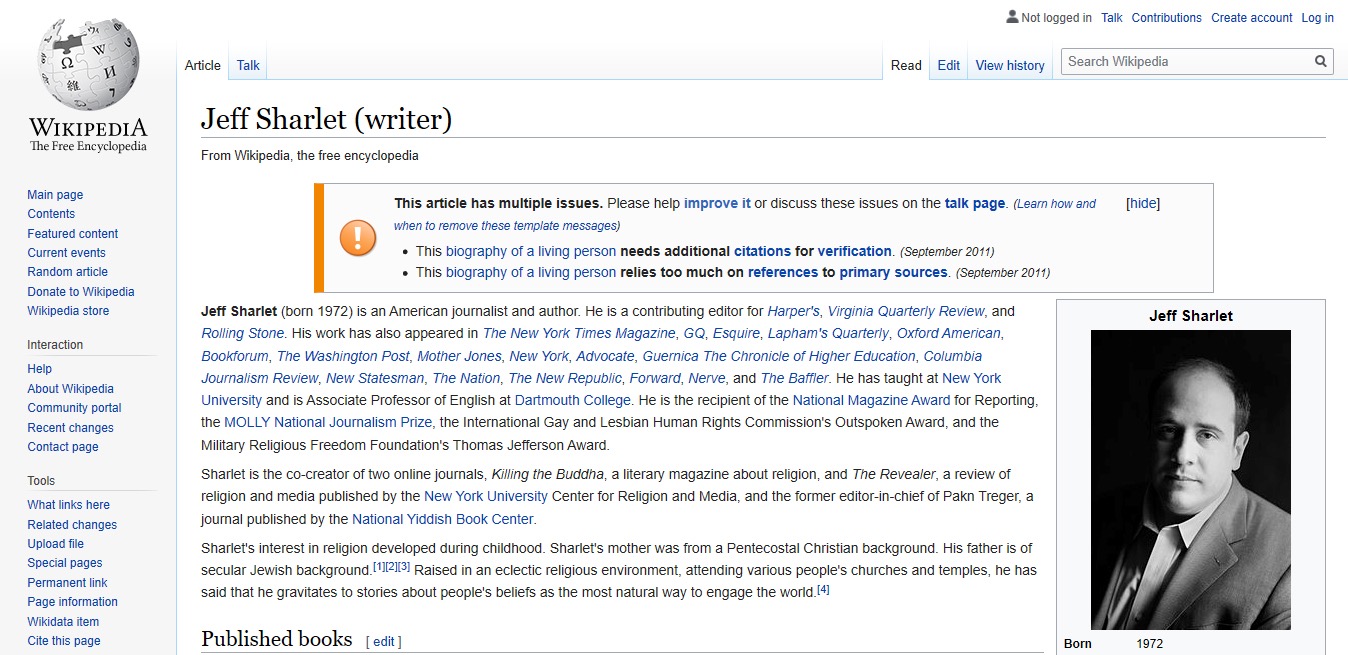
Task: Open the Dartmouth College link
Action: (x=573, y=400)
